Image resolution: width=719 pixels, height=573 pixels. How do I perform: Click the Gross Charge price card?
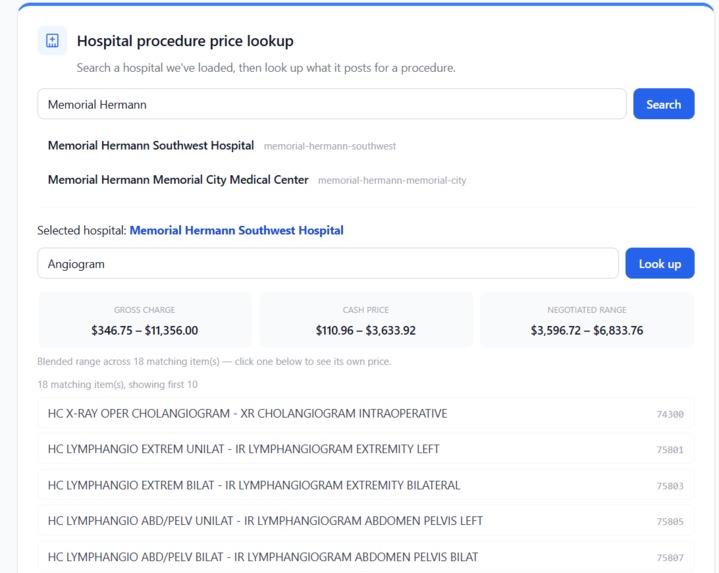pyautogui.click(x=144, y=320)
